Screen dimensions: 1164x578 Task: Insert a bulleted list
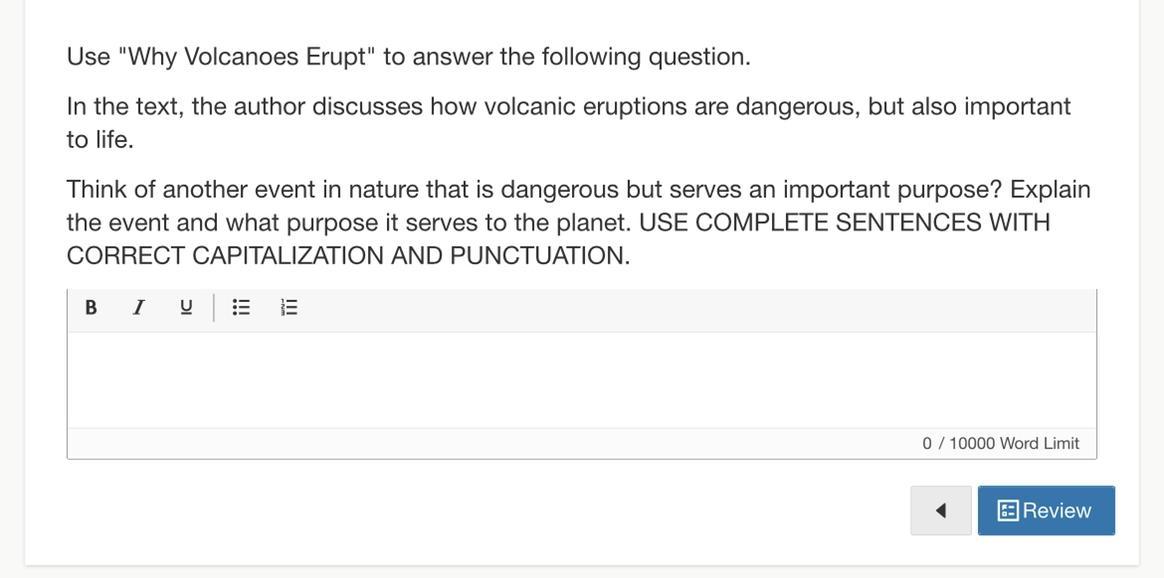[241, 308]
